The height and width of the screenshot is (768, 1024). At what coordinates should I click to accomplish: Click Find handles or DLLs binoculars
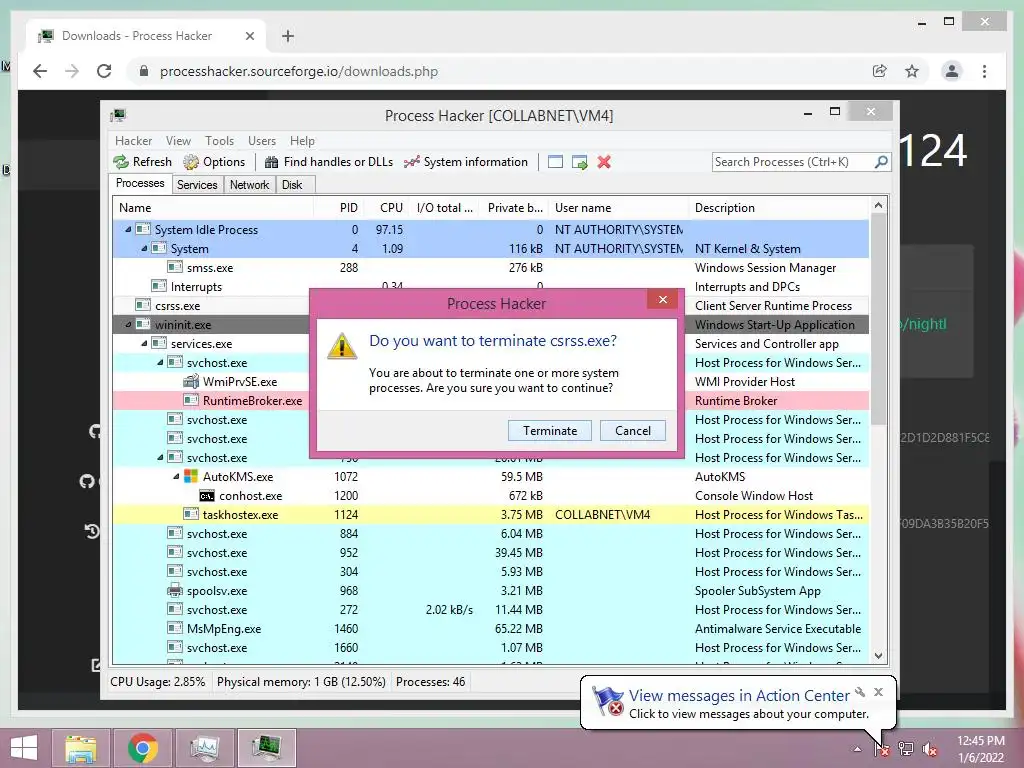271,162
